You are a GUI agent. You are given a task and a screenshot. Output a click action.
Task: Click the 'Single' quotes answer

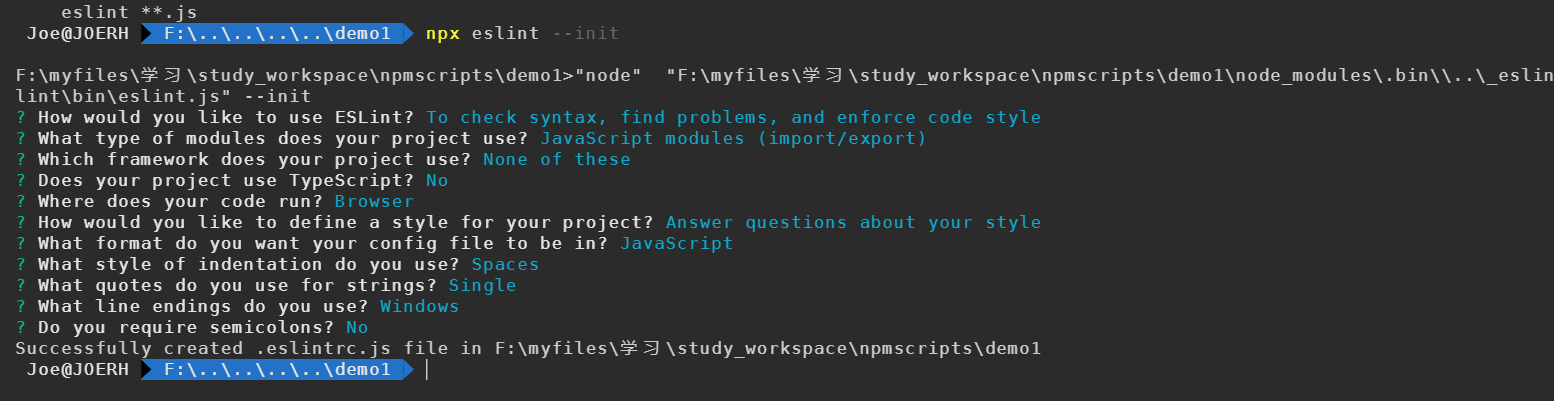[x=482, y=285]
